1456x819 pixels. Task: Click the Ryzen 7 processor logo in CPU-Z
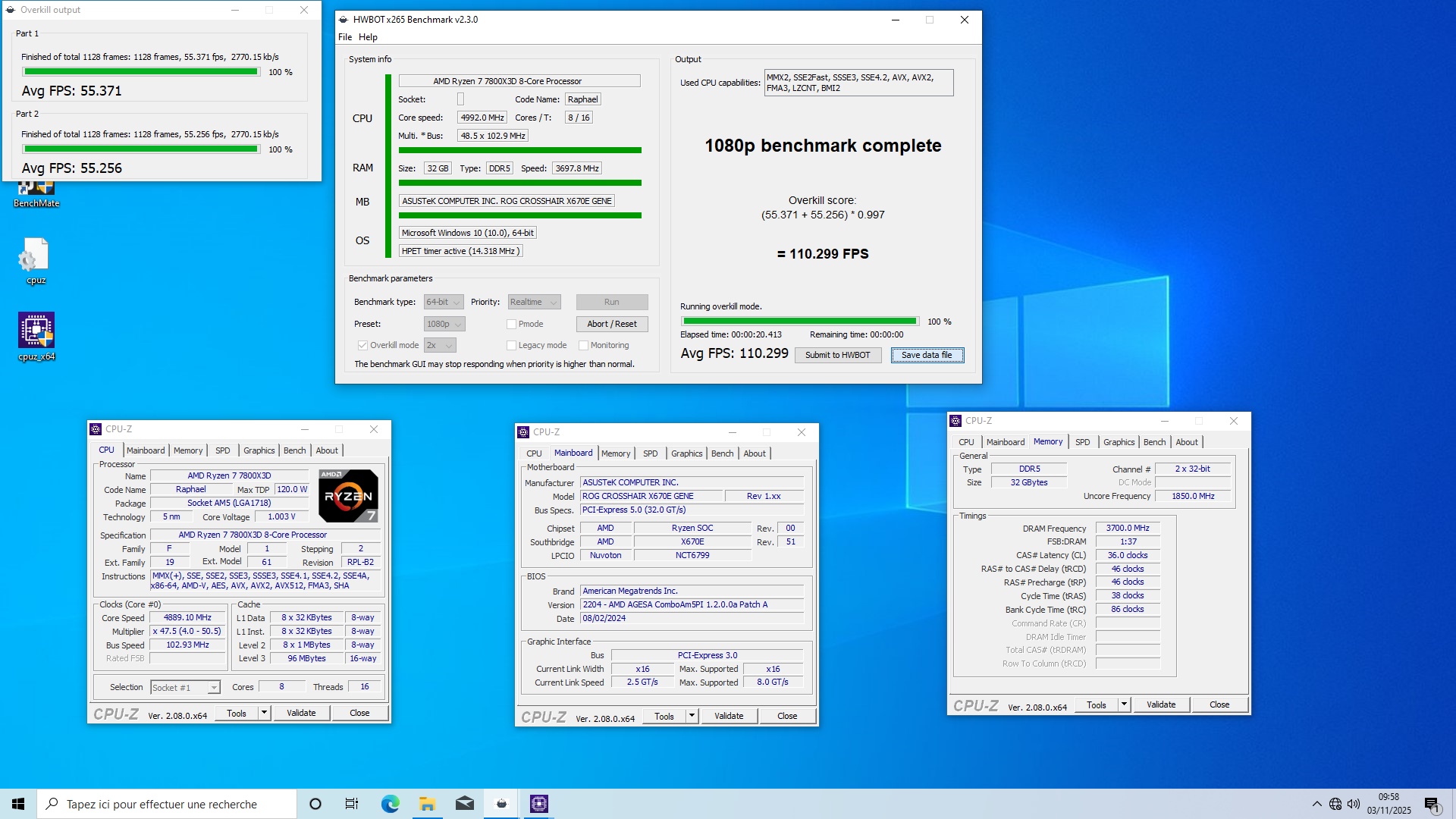coord(348,495)
